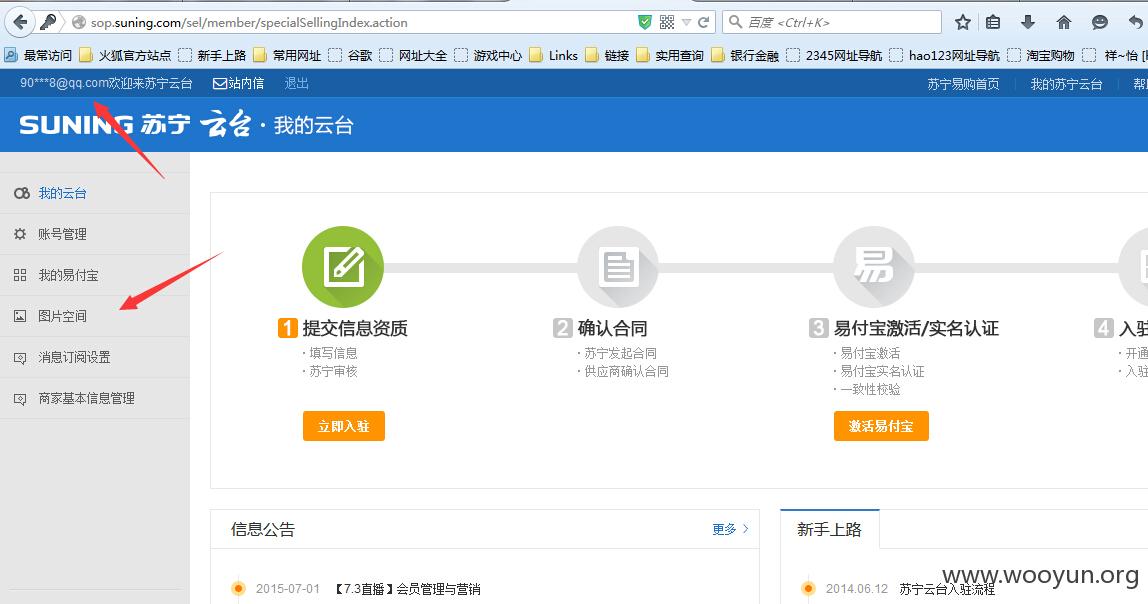Open the 火狐官方站点 bookmark folder
This screenshot has height=604, width=1148.
[x=125, y=55]
